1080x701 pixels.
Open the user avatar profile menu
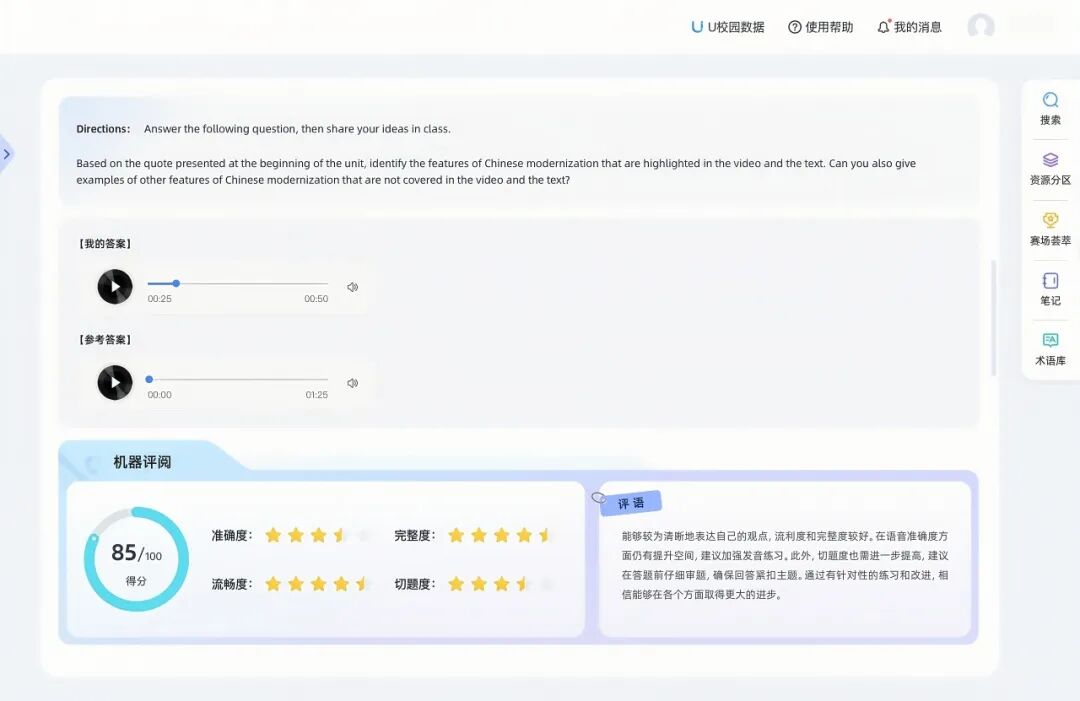981,27
